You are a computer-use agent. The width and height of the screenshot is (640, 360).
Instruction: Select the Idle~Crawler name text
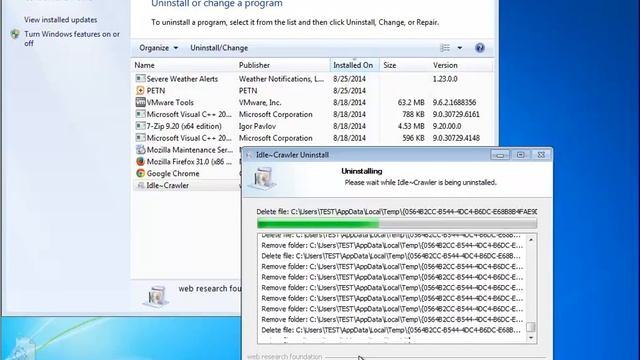point(168,185)
